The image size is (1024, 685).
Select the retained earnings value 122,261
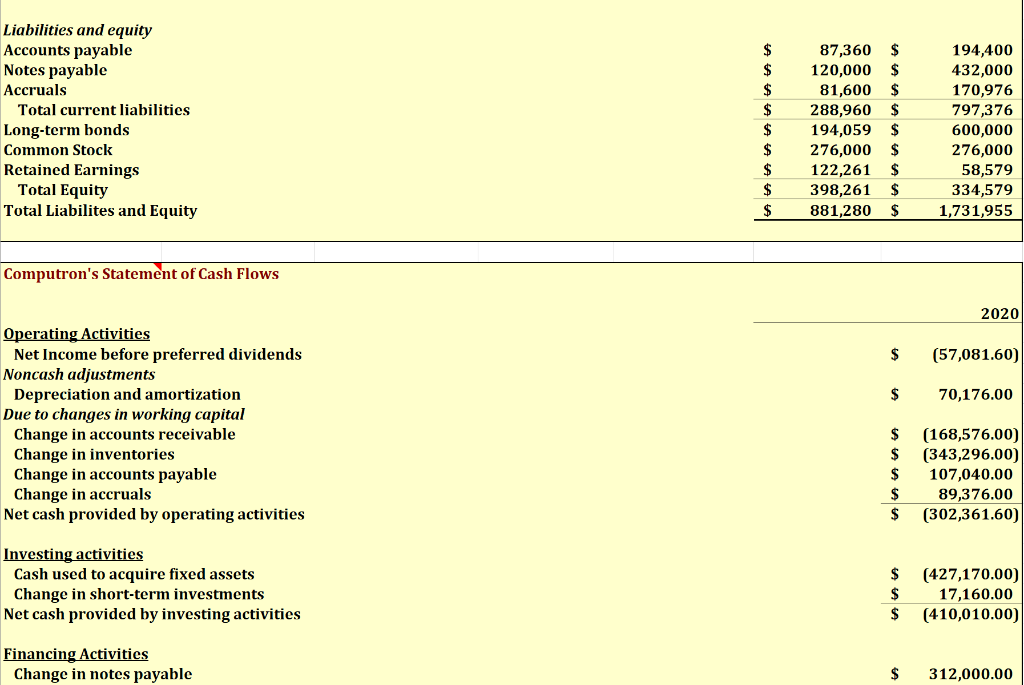pos(840,170)
